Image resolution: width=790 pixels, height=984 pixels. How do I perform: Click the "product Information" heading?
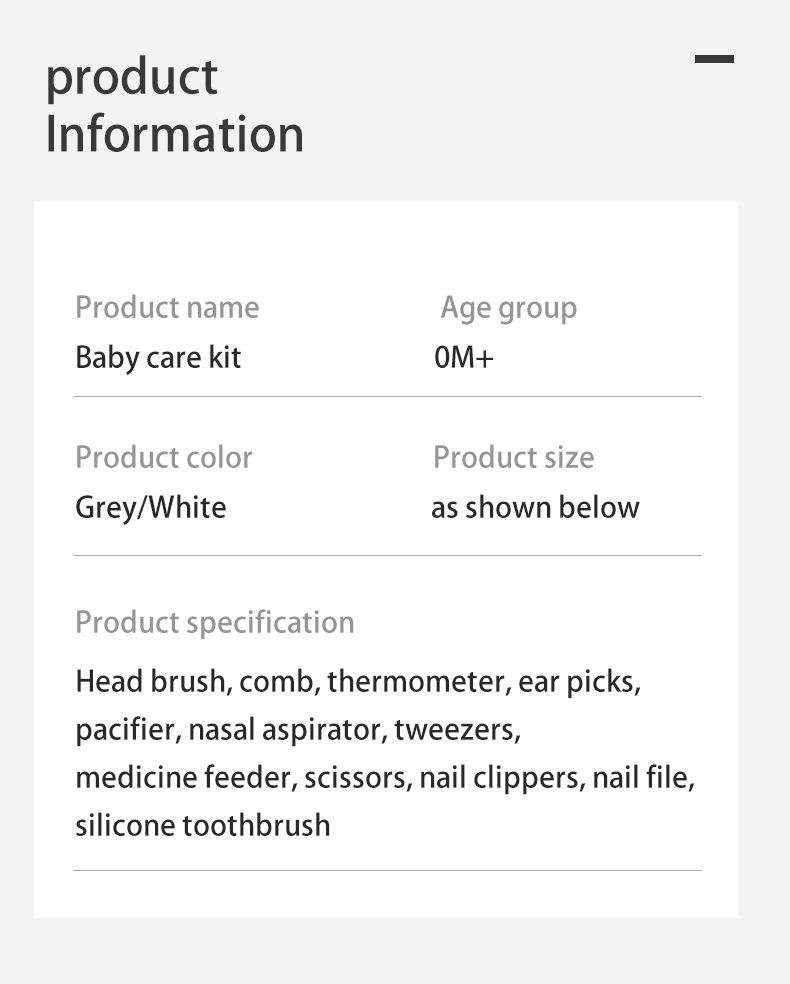click(x=175, y=106)
